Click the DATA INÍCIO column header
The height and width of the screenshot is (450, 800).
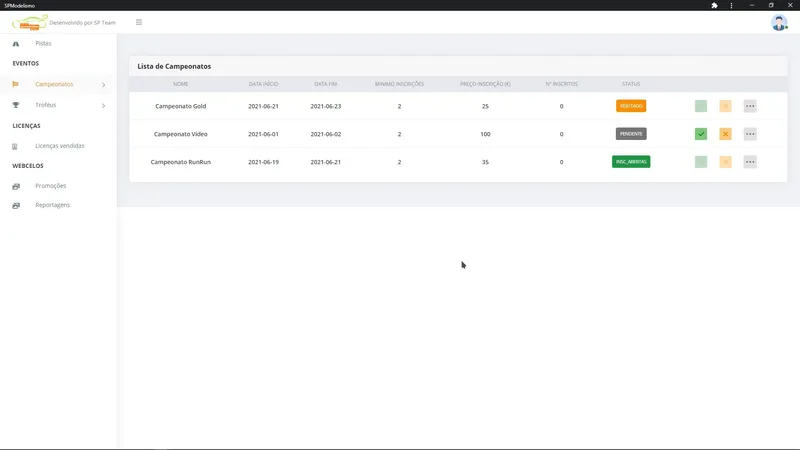263,84
